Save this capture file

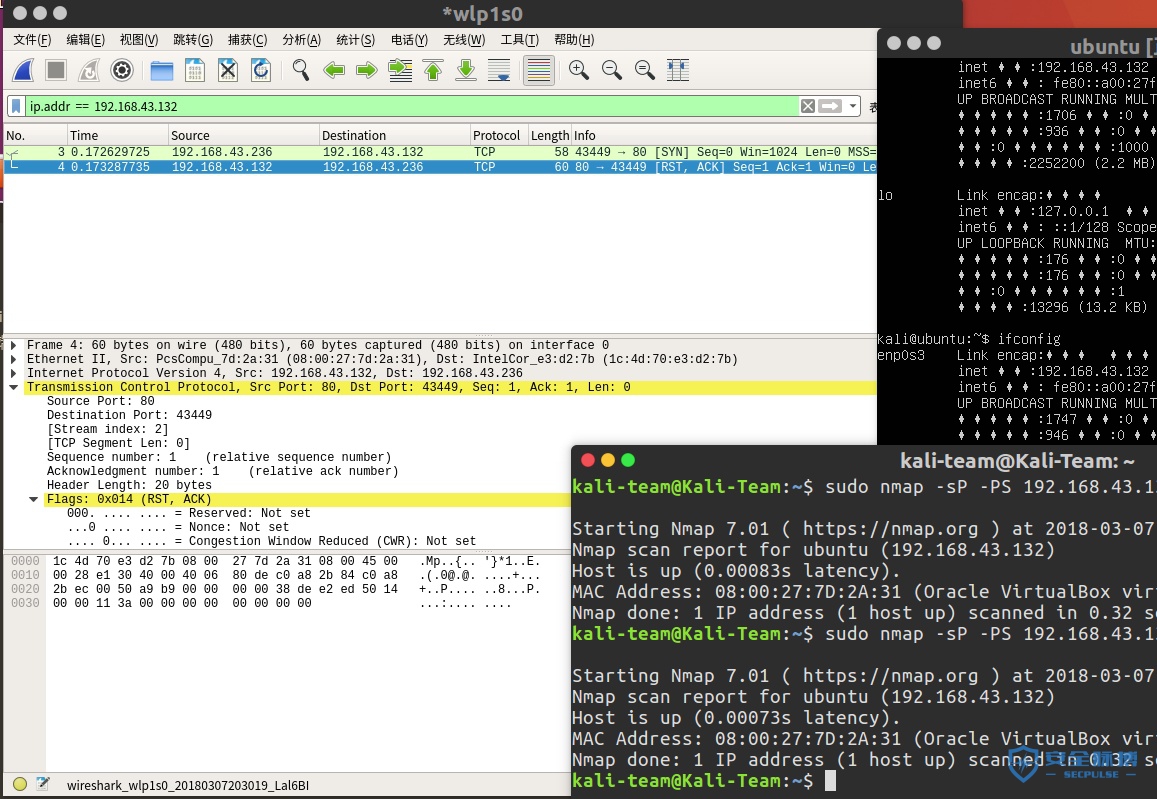coord(195,70)
